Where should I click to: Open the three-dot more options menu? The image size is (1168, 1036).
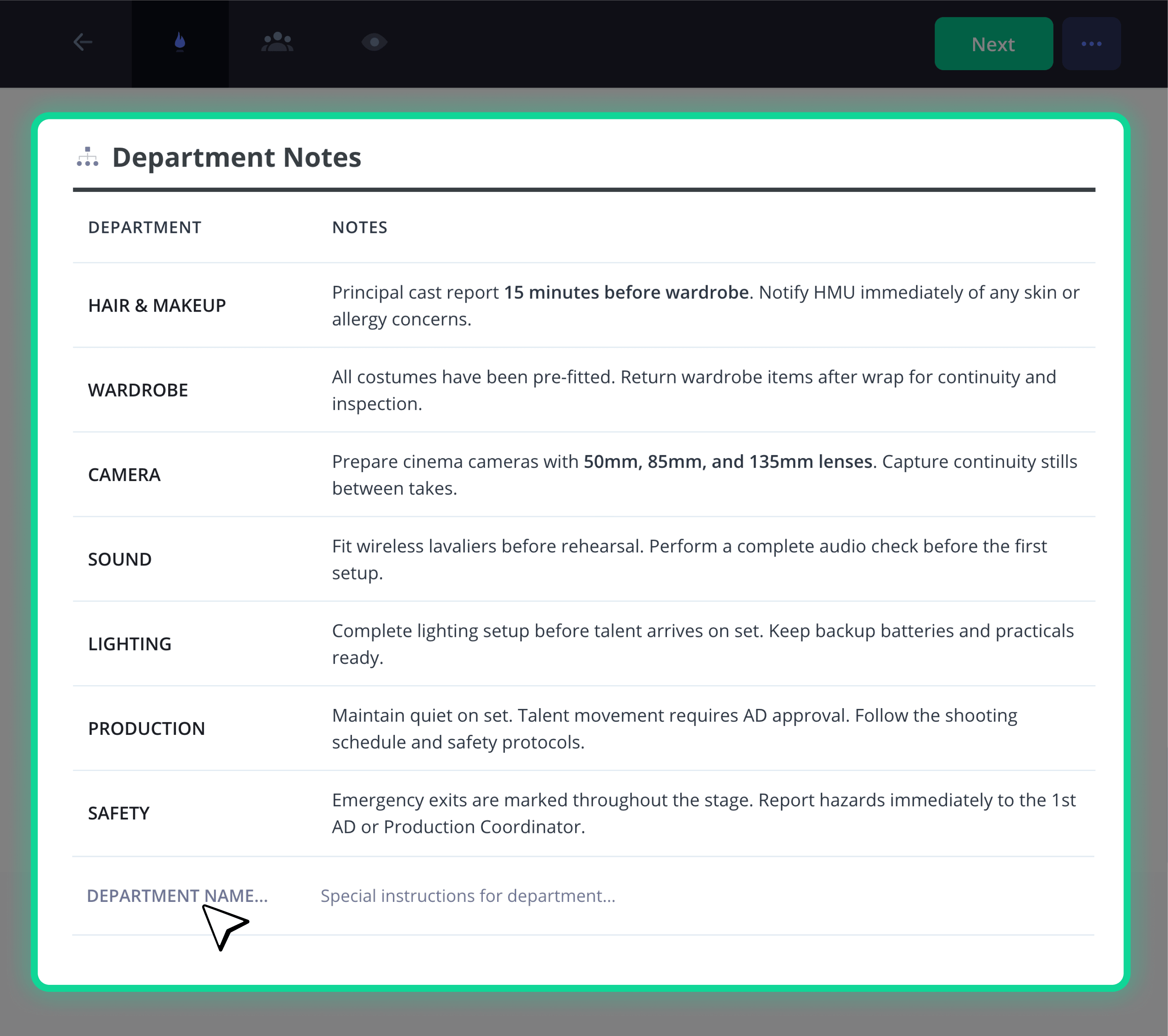coord(1091,44)
